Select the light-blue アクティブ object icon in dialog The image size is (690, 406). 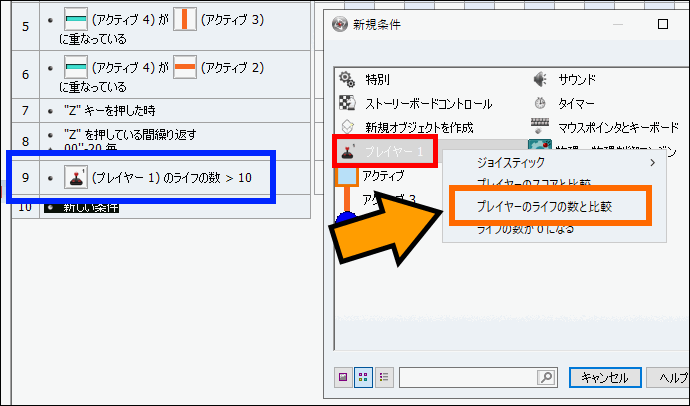tap(346, 176)
